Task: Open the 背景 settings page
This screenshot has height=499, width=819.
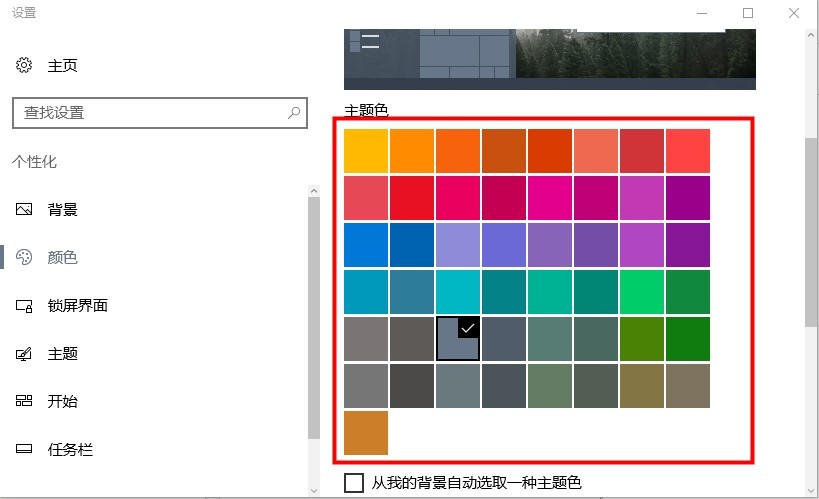Action: tap(63, 210)
